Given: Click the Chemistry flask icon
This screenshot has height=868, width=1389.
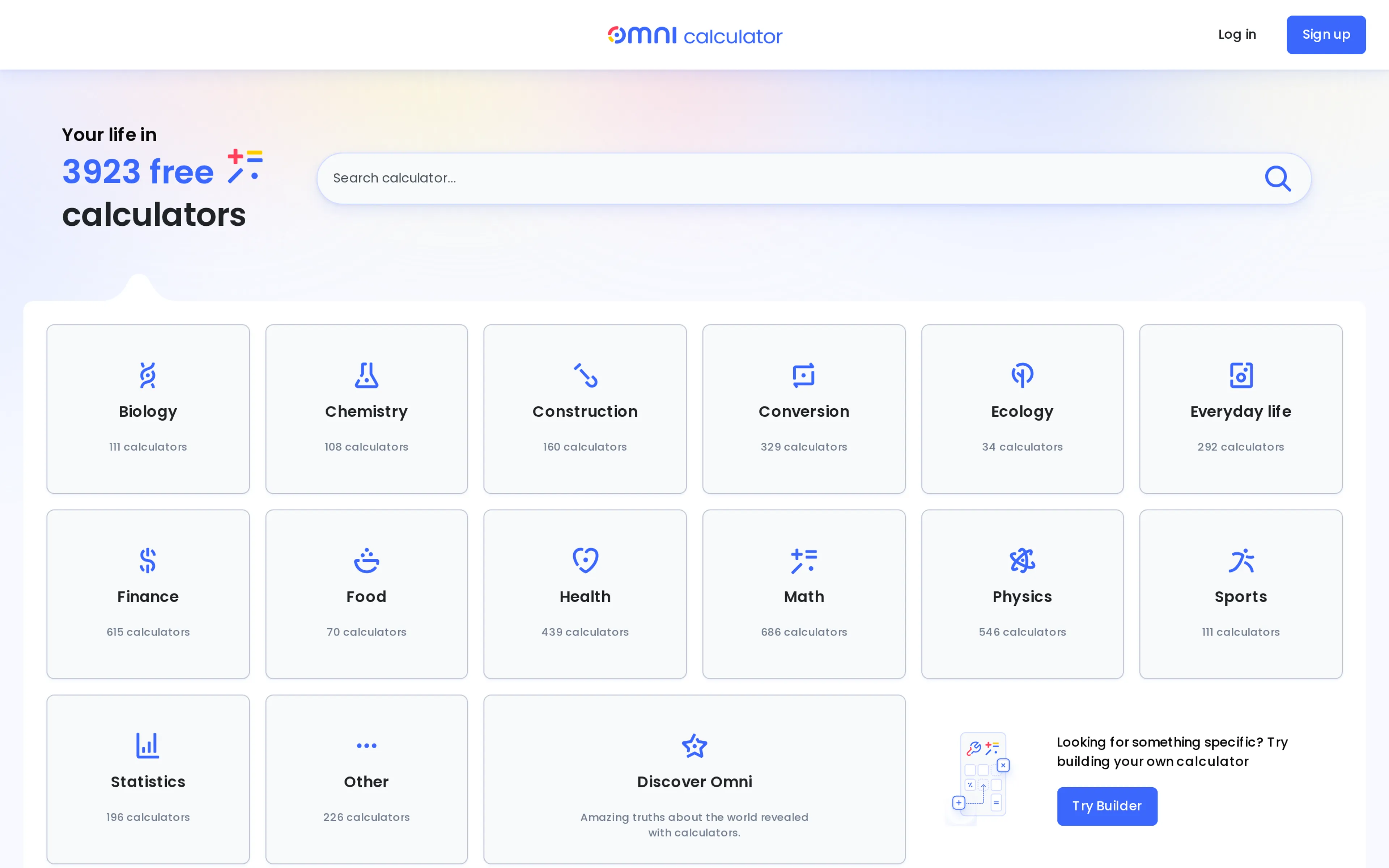Looking at the screenshot, I should point(366,375).
